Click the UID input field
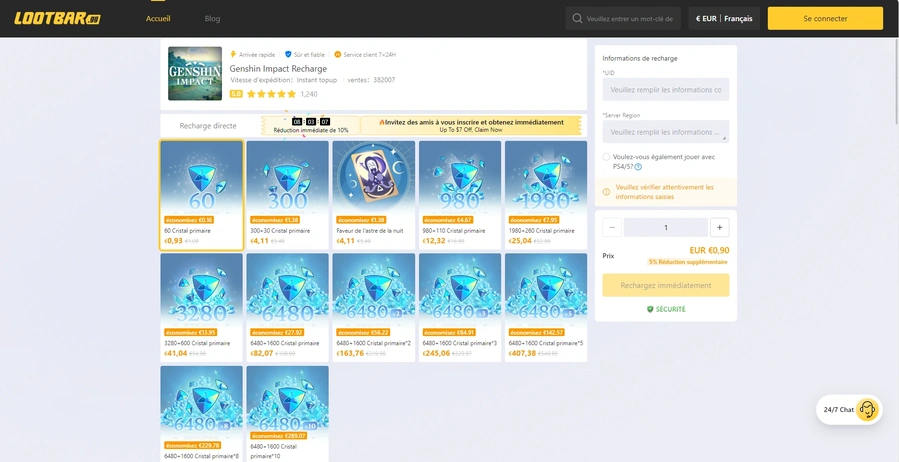This screenshot has height=462, width=899. pyautogui.click(x=666, y=90)
